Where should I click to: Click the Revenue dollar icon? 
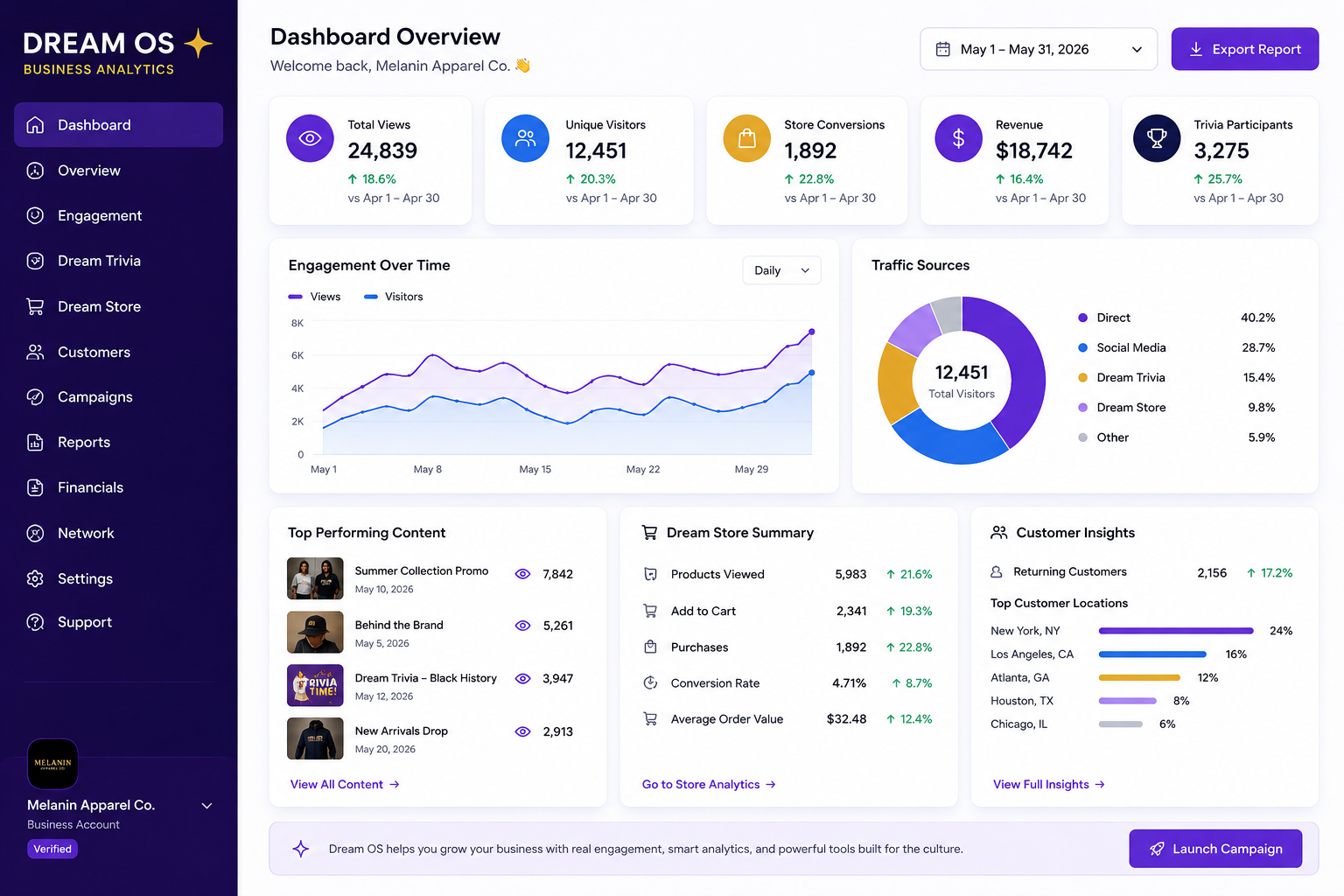coord(958,138)
